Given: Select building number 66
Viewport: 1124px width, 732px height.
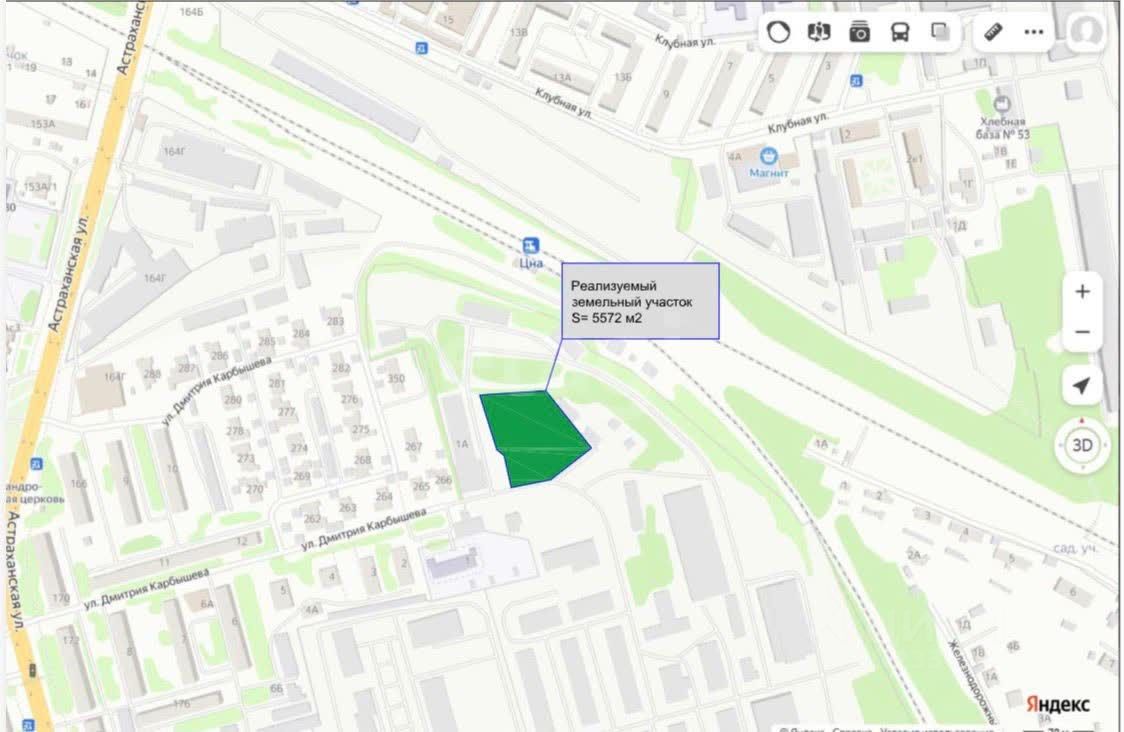Looking at the screenshot, I should click(x=277, y=688).
